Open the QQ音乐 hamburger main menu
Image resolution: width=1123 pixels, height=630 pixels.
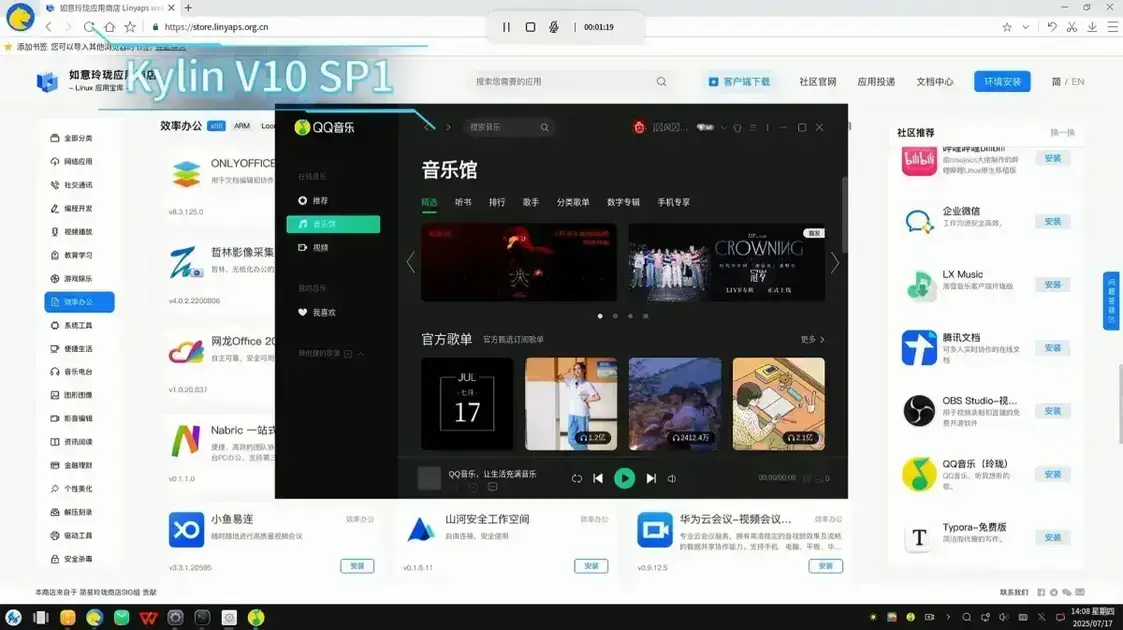point(753,127)
